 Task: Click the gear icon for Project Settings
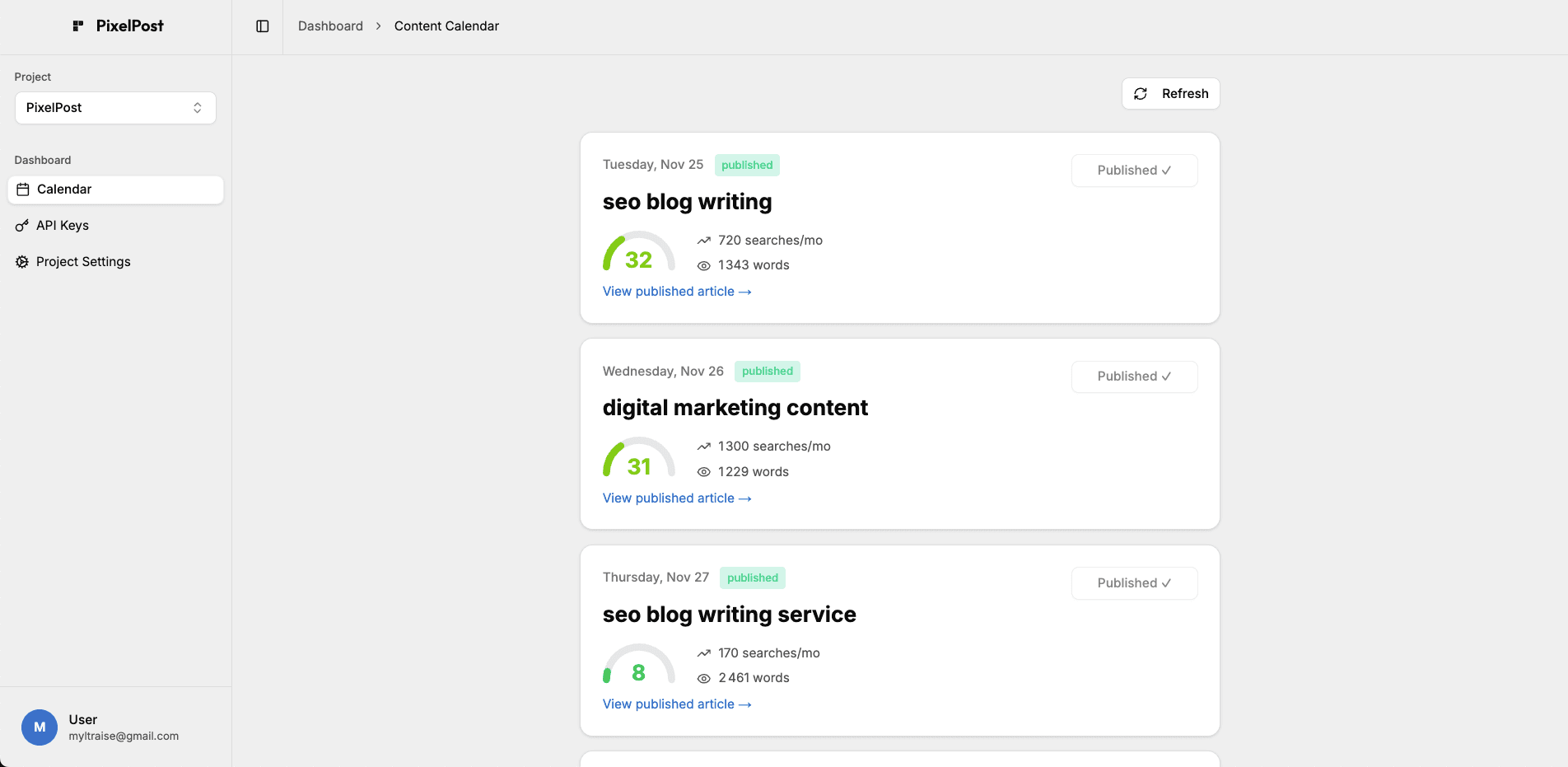pyautogui.click(x=22, y=261)
